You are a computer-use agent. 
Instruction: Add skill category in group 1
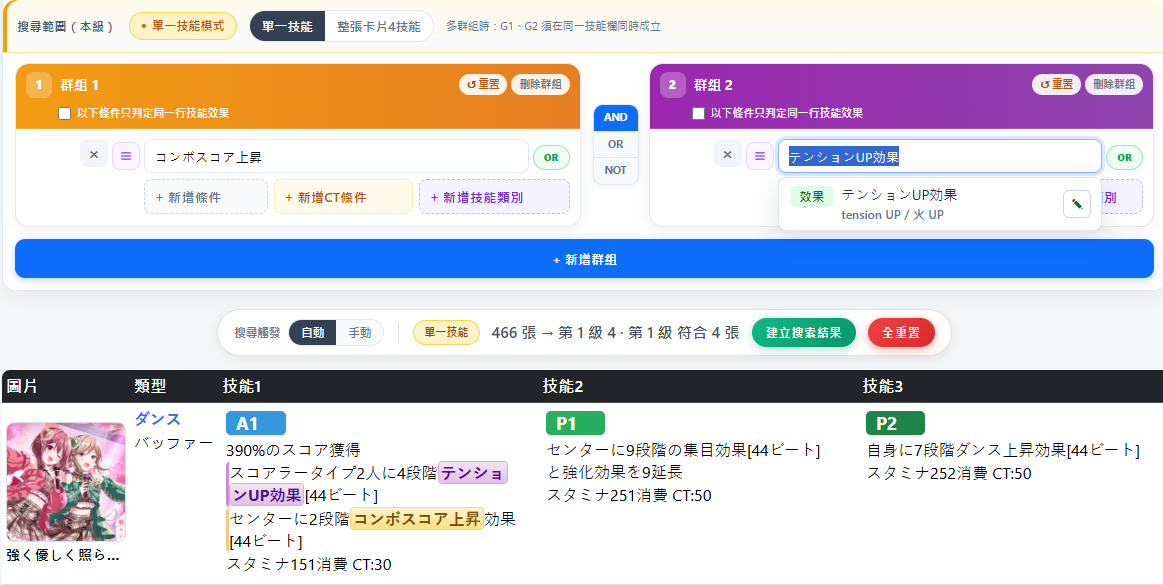[494, 196]
